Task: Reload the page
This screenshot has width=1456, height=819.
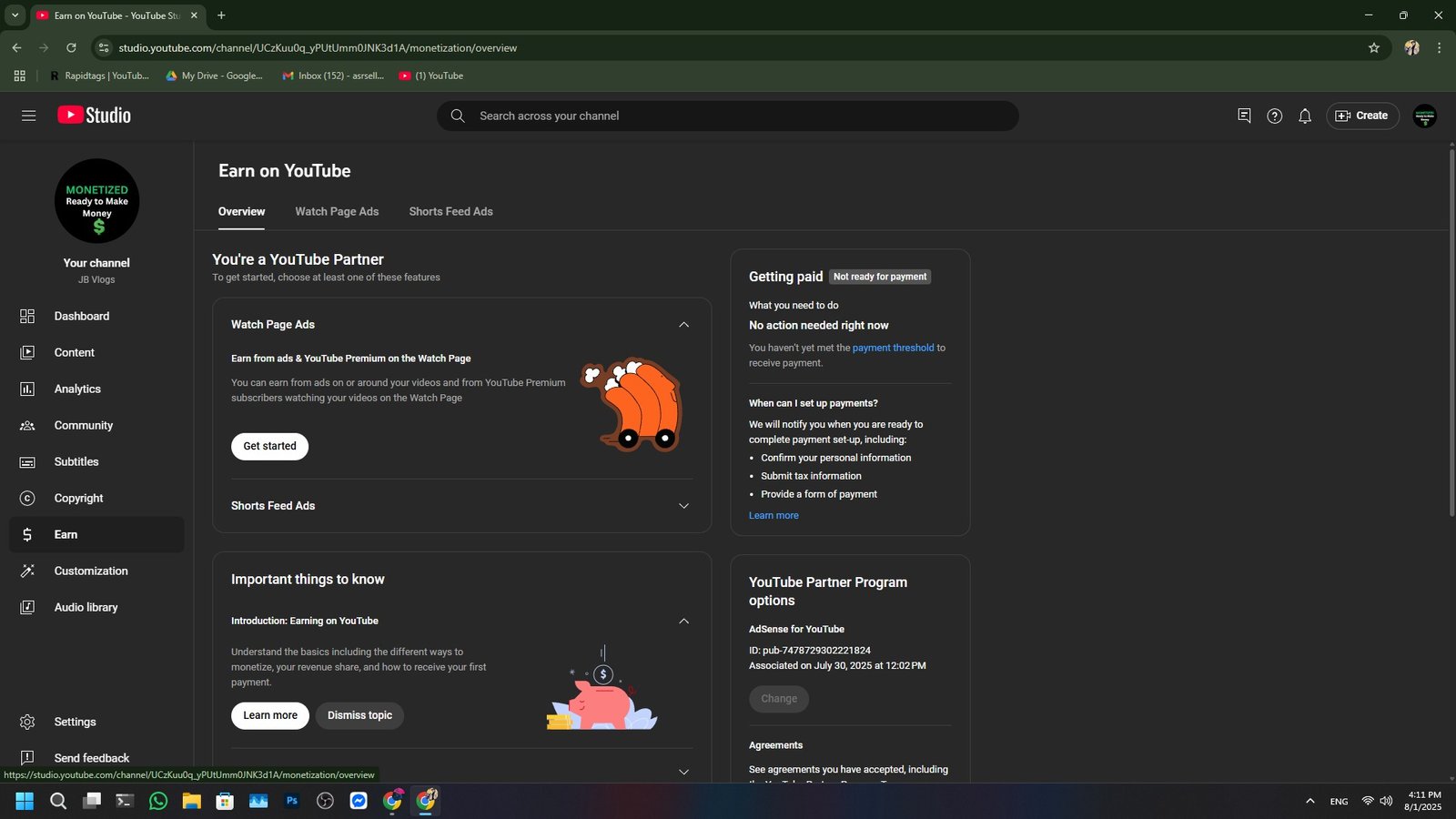Action: coord(71,47)
